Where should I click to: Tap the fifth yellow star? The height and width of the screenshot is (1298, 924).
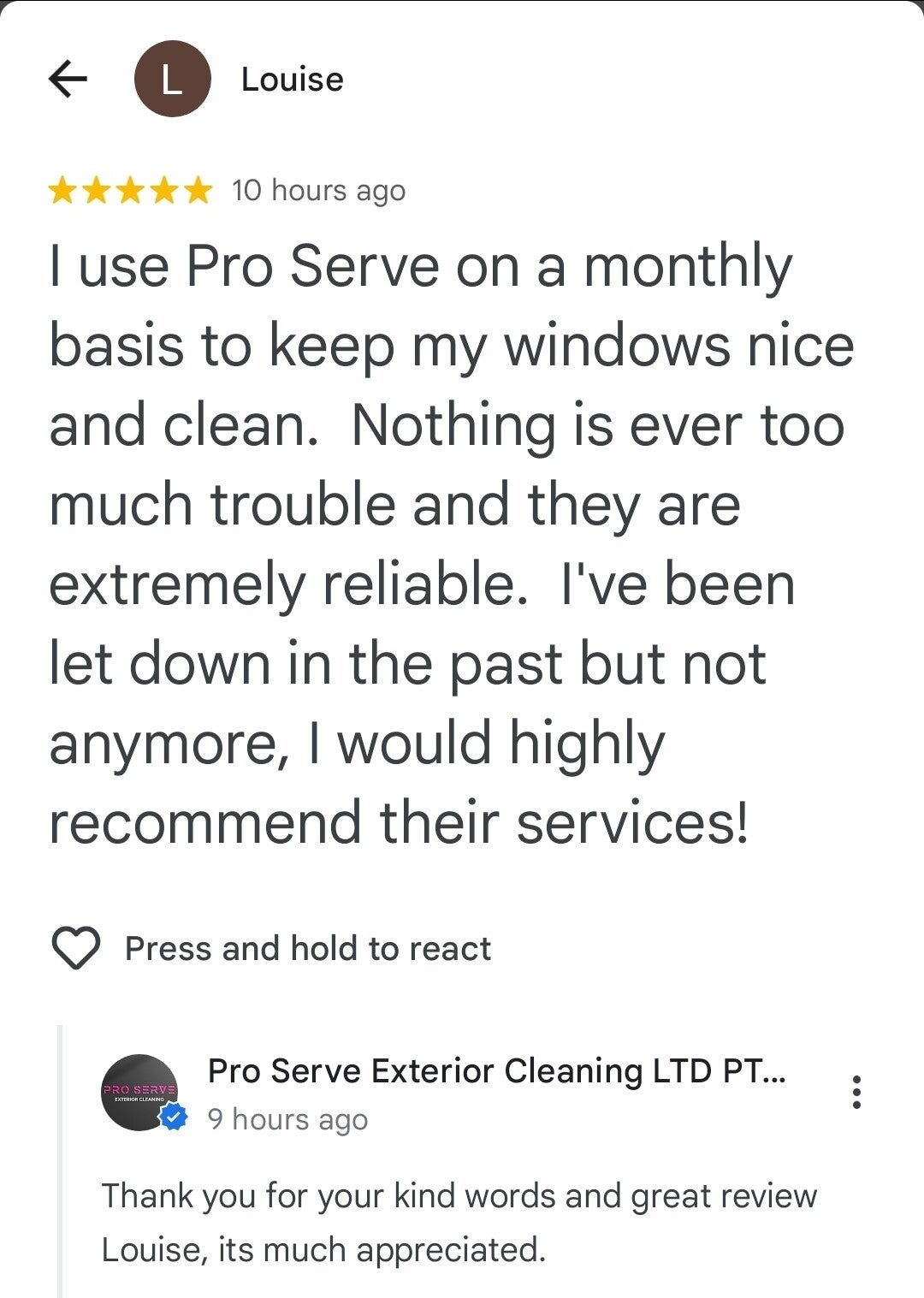click(197, 190)
